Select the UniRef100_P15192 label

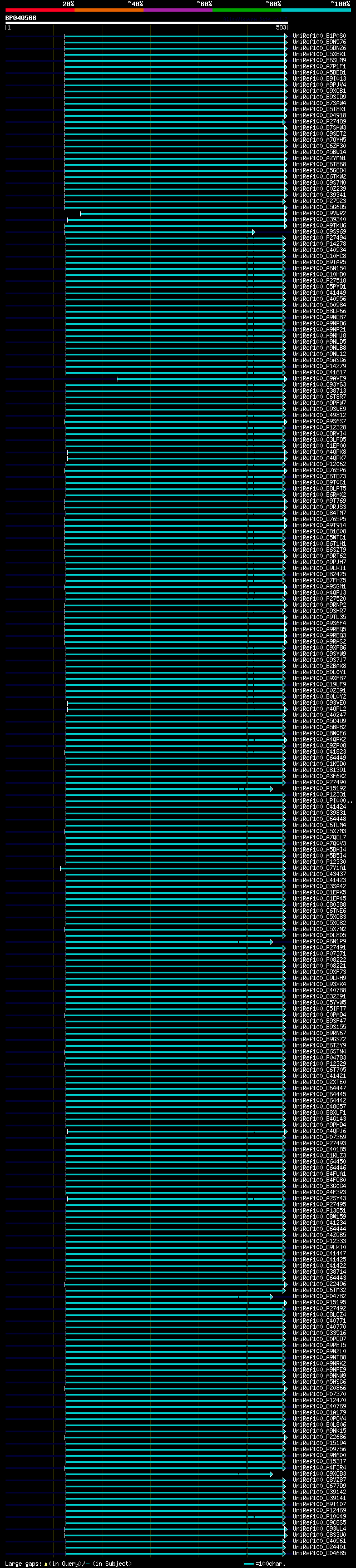point(319,789)
